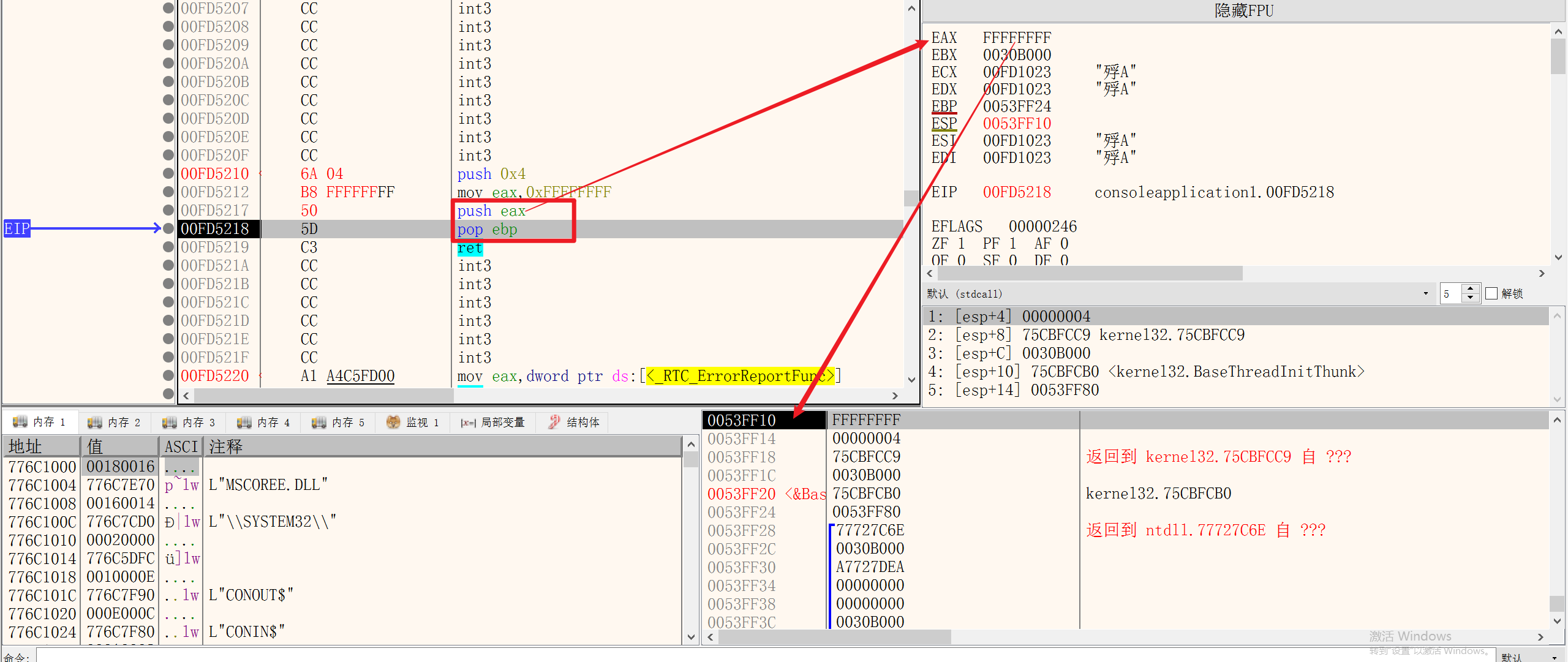Click the registers panel horizontal scrollbar
1568x662 pixels.
[1090, 273]
